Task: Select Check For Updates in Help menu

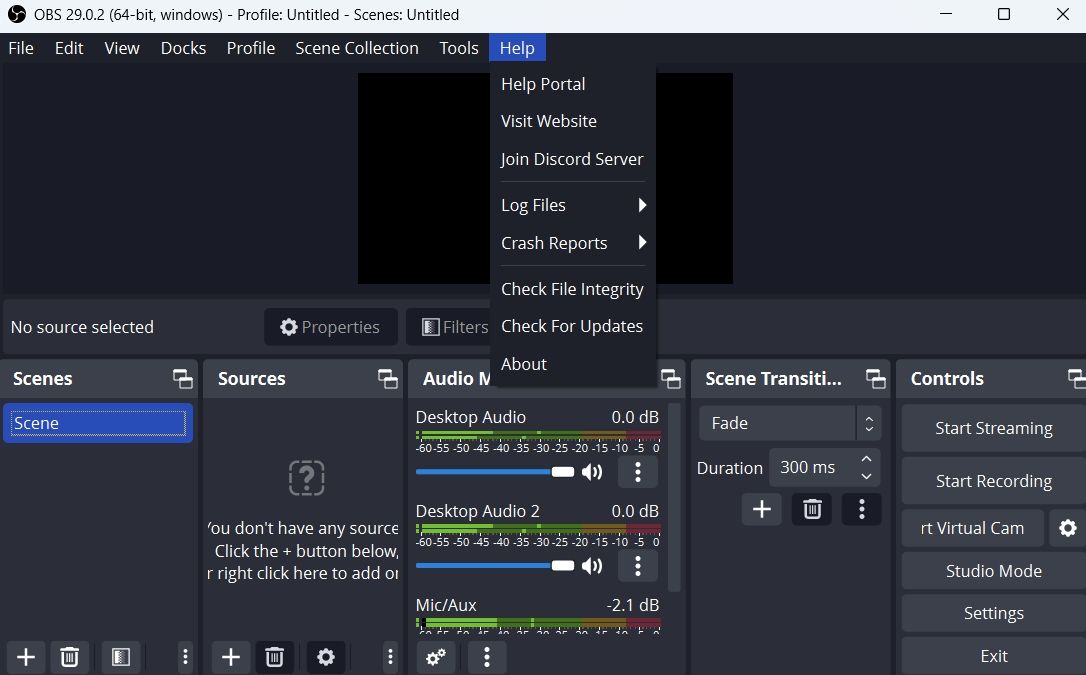Action: [572, 326]
